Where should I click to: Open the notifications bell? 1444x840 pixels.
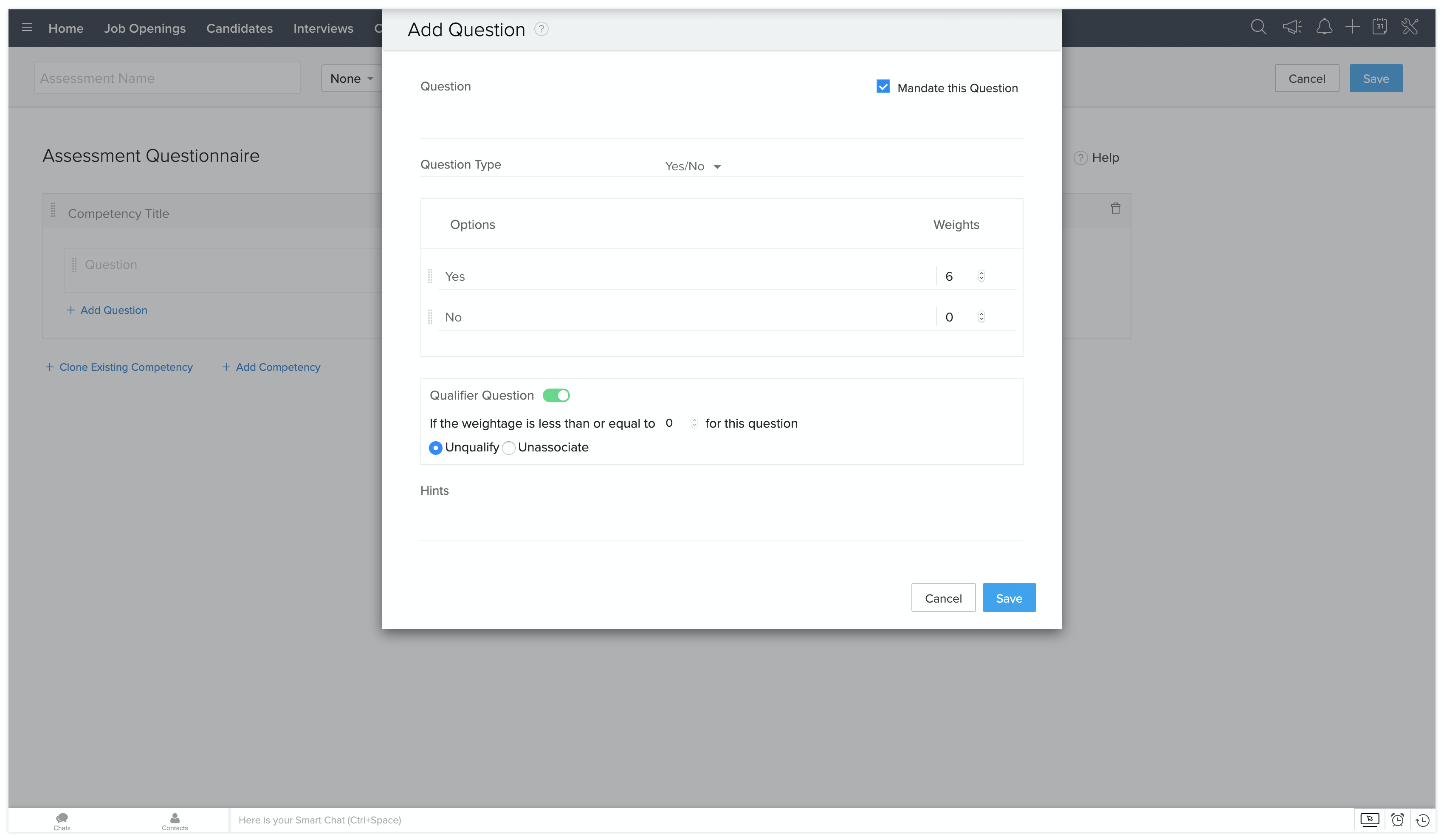click(x=1324, y=27)
